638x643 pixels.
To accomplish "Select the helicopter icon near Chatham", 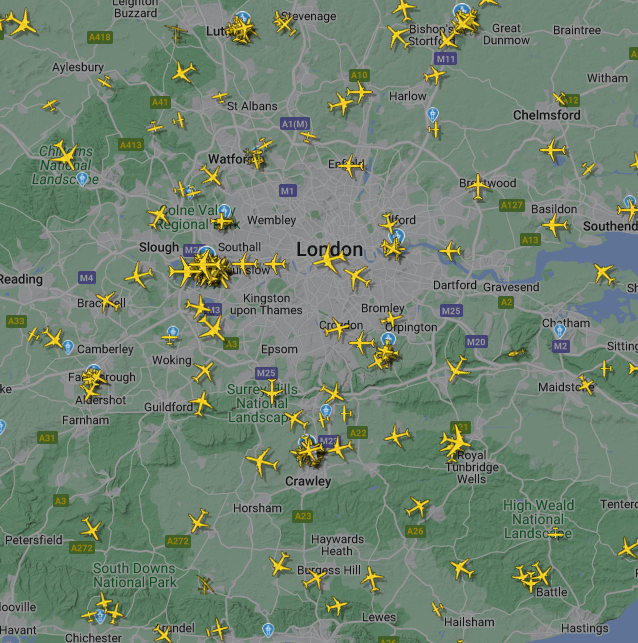I will [x=517, y=353].
